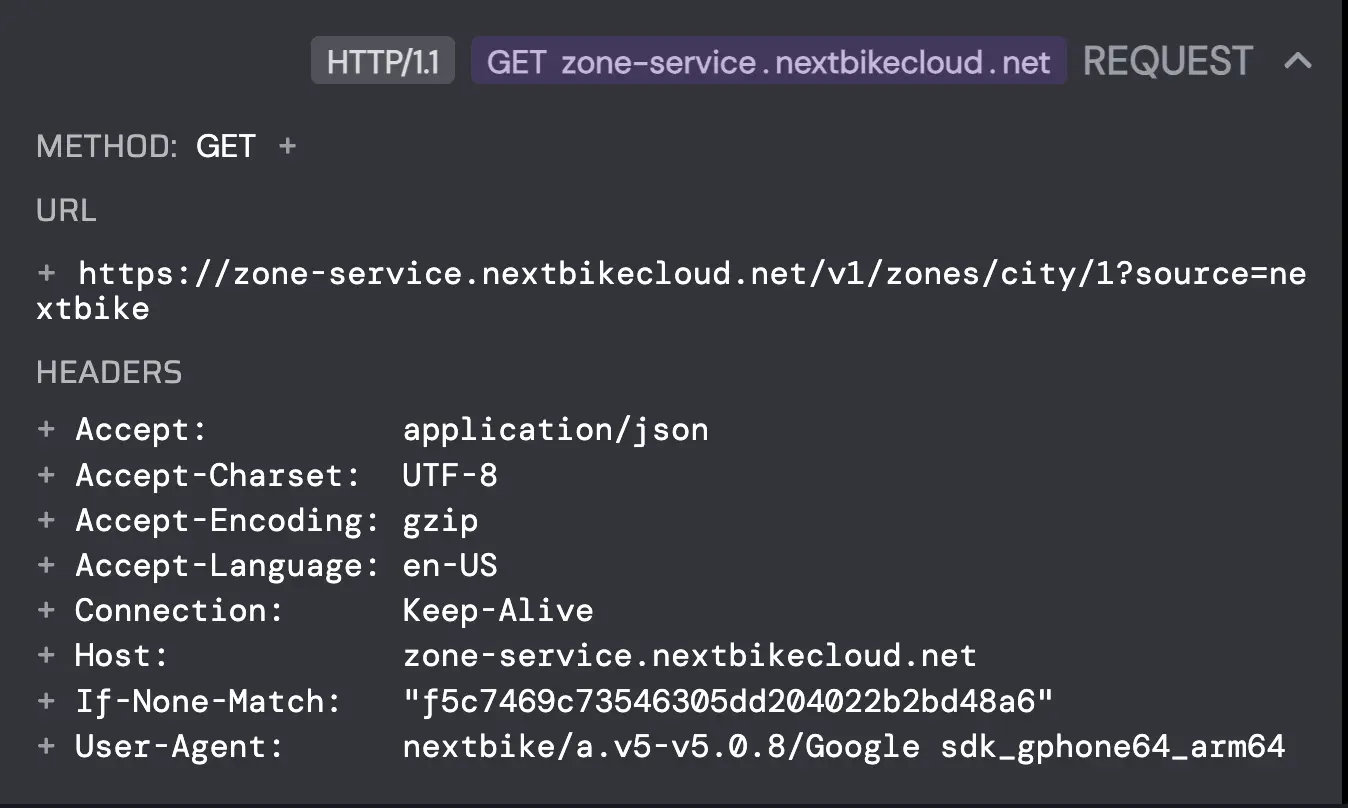Click the plus icon for Accept header
This screenshot has height=808, width=1348.
[x=46, y=429]
